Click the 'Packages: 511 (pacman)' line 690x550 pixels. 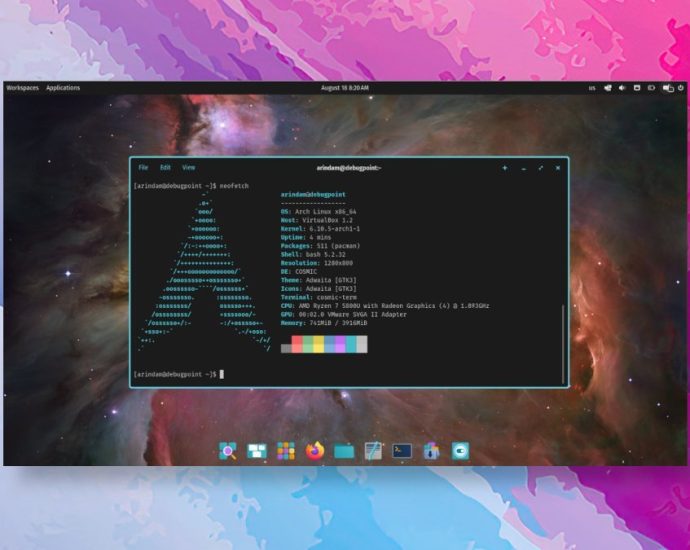[320, 246]
